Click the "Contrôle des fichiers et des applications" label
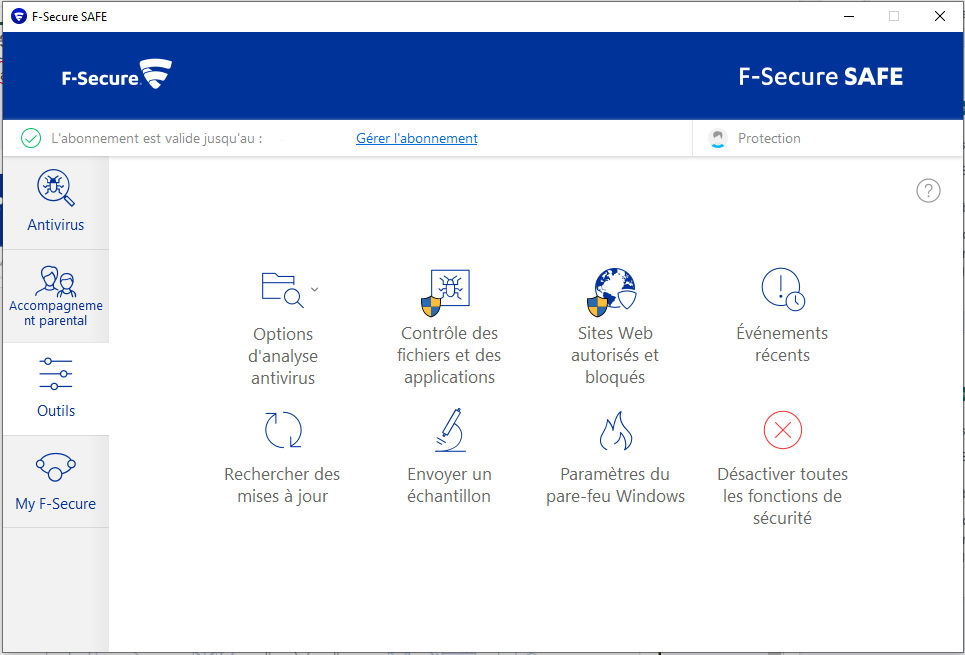 (449, 355)
